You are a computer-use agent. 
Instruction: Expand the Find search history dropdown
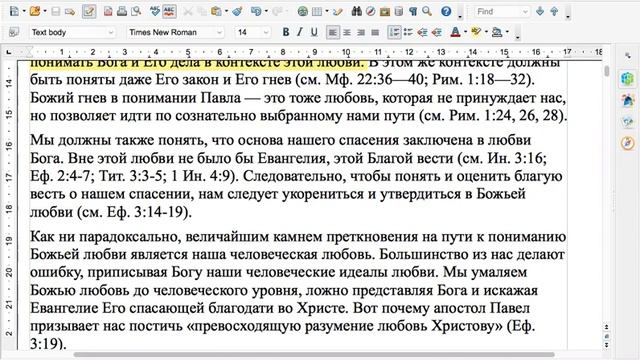(x=525, y=12)
